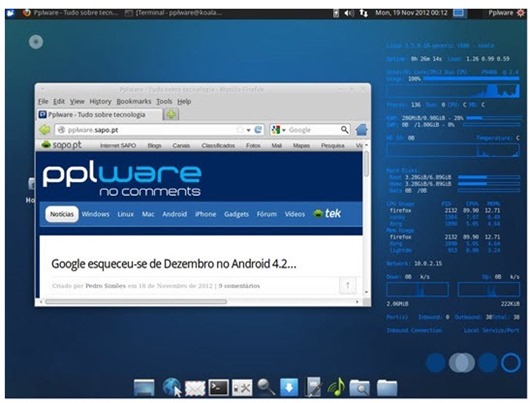
Task: Select the Windows navigation item
Action: coord(95,214)
